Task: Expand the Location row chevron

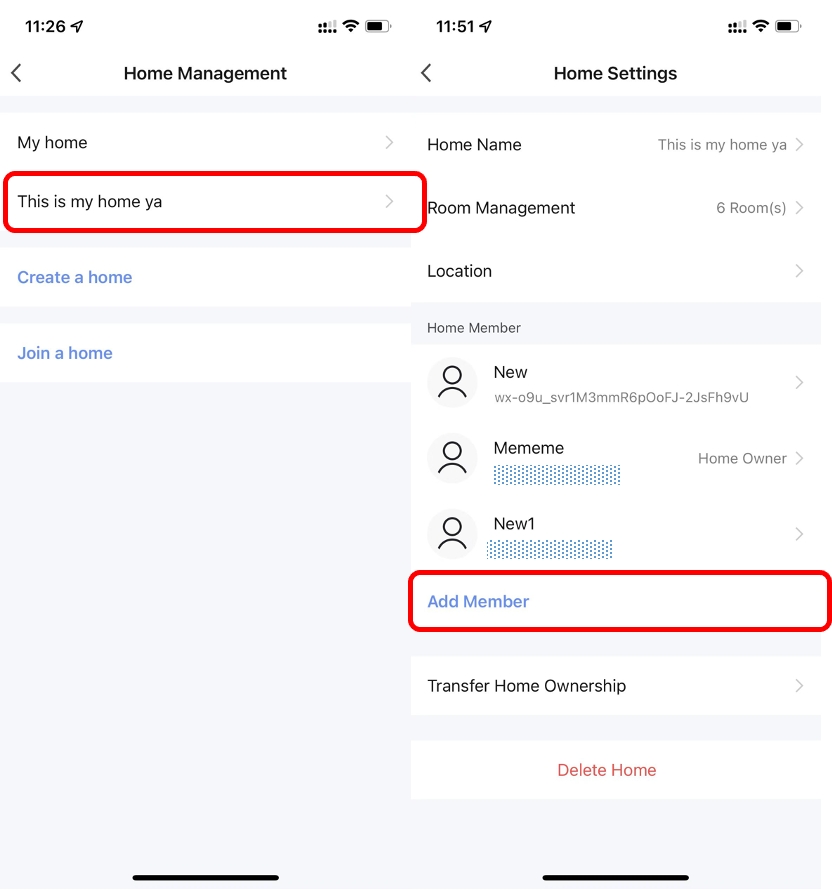Action: 799,271
